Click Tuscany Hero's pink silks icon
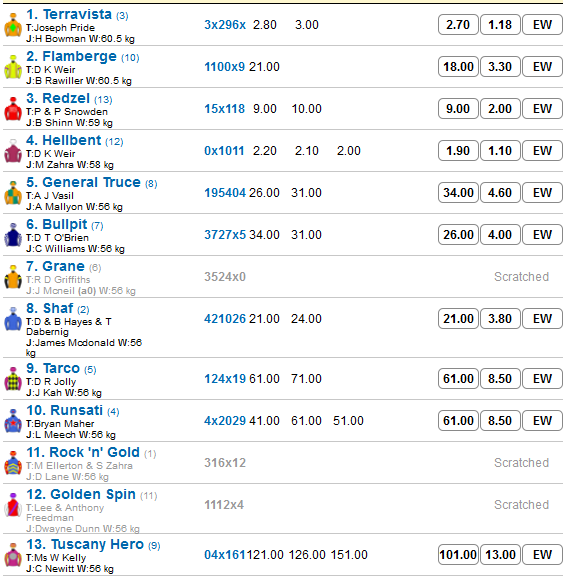This screenshot has height=579, width=572. coord(13,555)
